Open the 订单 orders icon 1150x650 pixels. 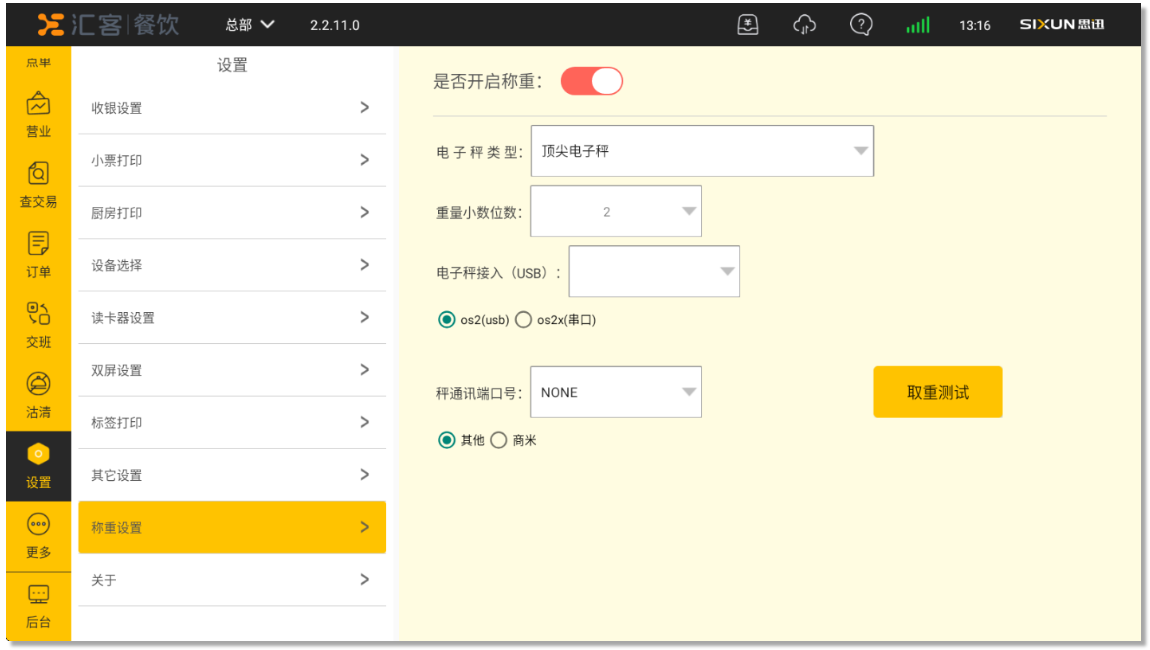coord(38,244)
